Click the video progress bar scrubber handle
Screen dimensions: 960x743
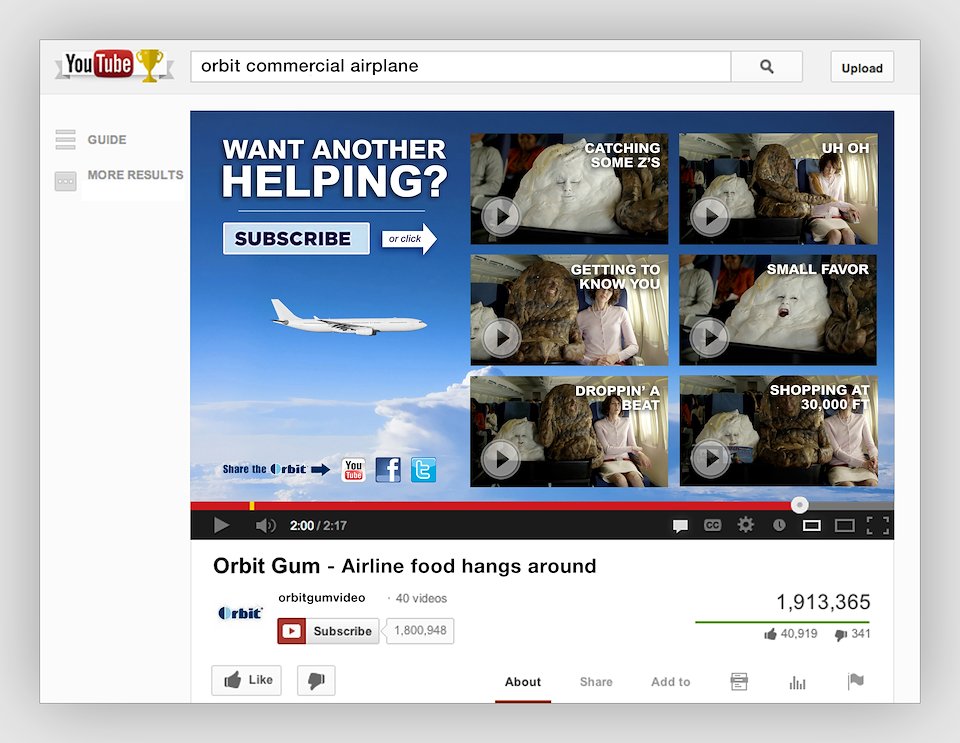click(799, 505)
